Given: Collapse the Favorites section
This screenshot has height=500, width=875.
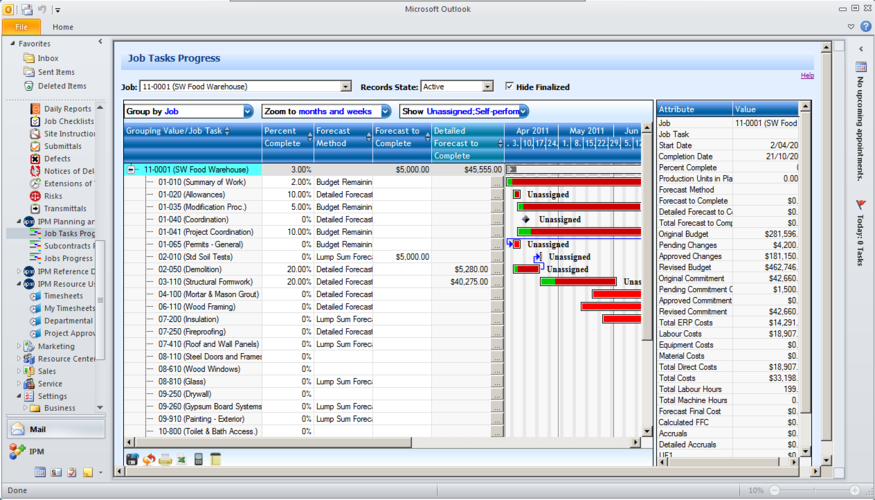Looking at the screenshot, I should pyautogui.click(x=13, y=44).
